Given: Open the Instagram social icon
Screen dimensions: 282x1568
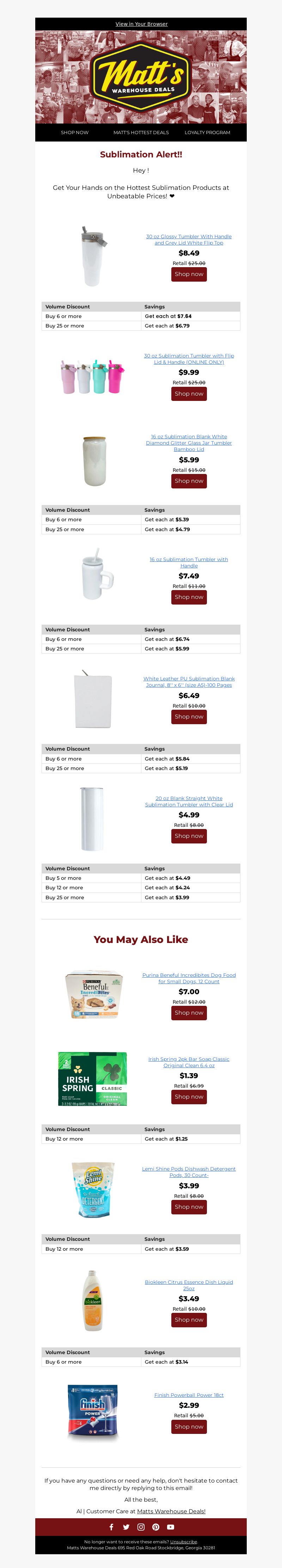Looking at the screenshot, I should (141, 1527).
